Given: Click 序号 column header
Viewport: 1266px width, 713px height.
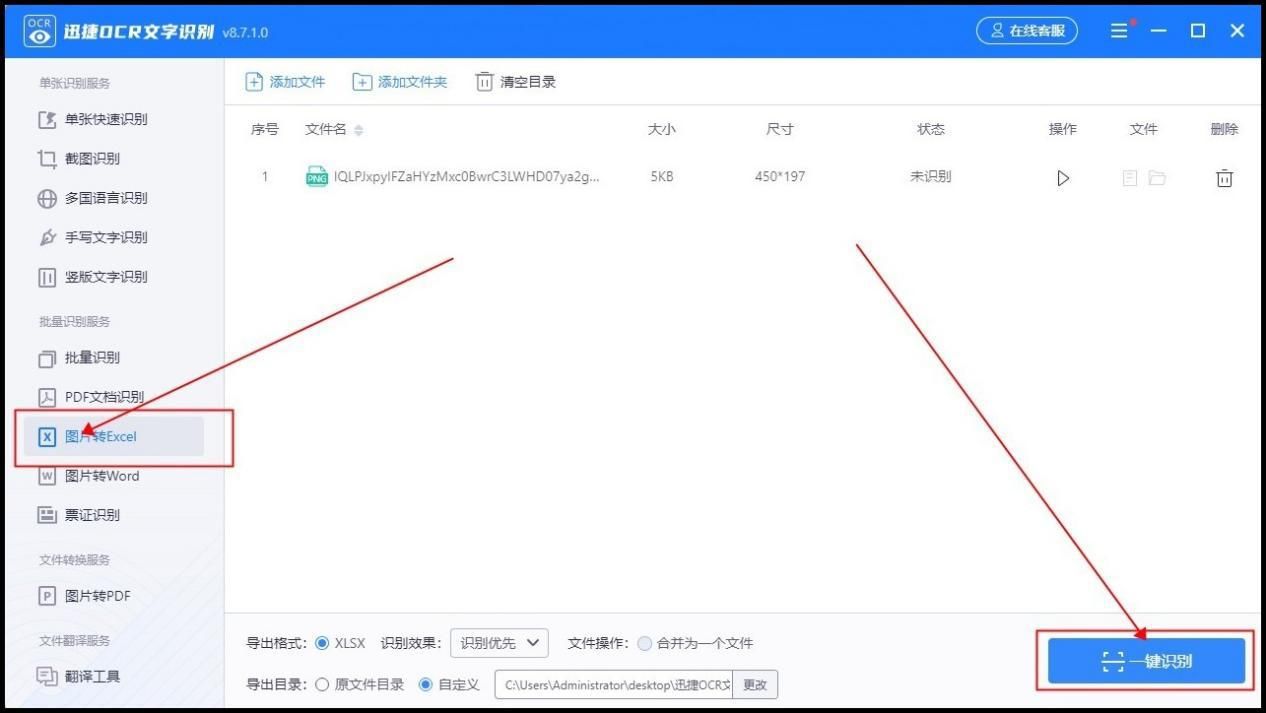Looking at the screenshot, I should (x=265, y=130).
